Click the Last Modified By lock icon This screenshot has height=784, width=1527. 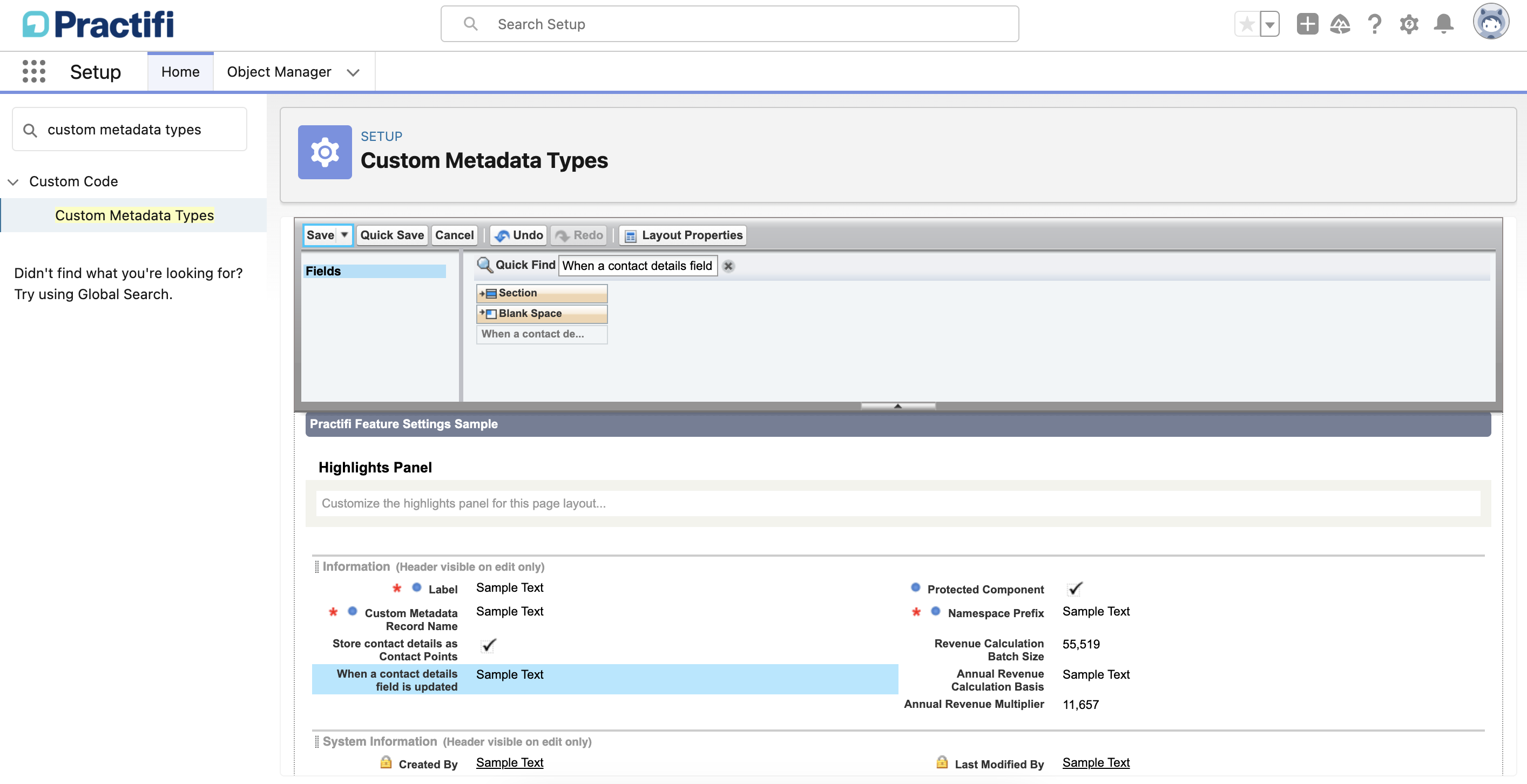pos(942,762)
